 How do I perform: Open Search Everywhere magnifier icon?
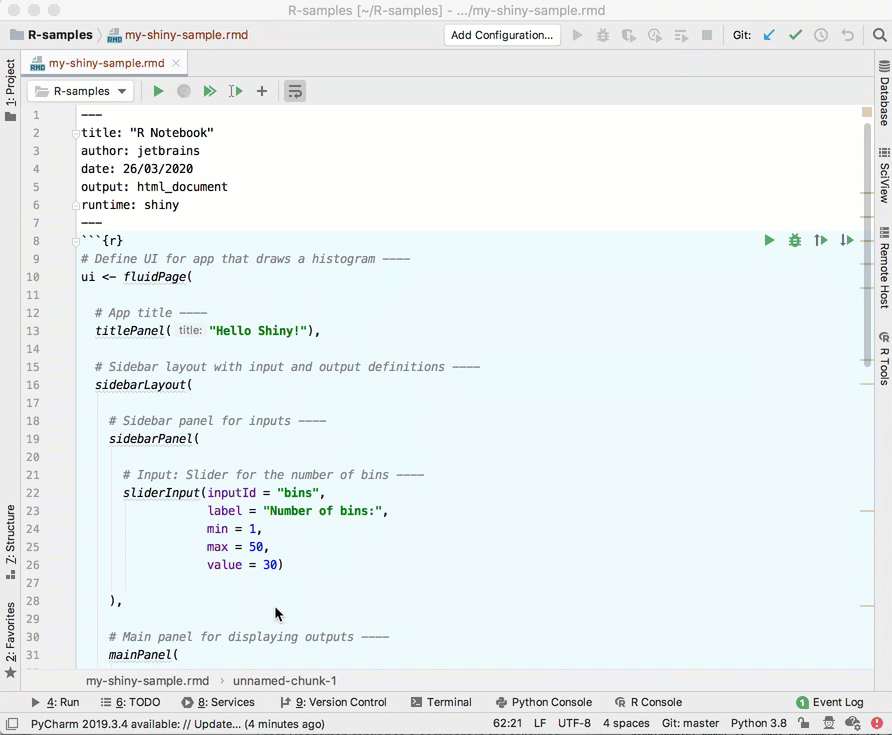(879, 35)
